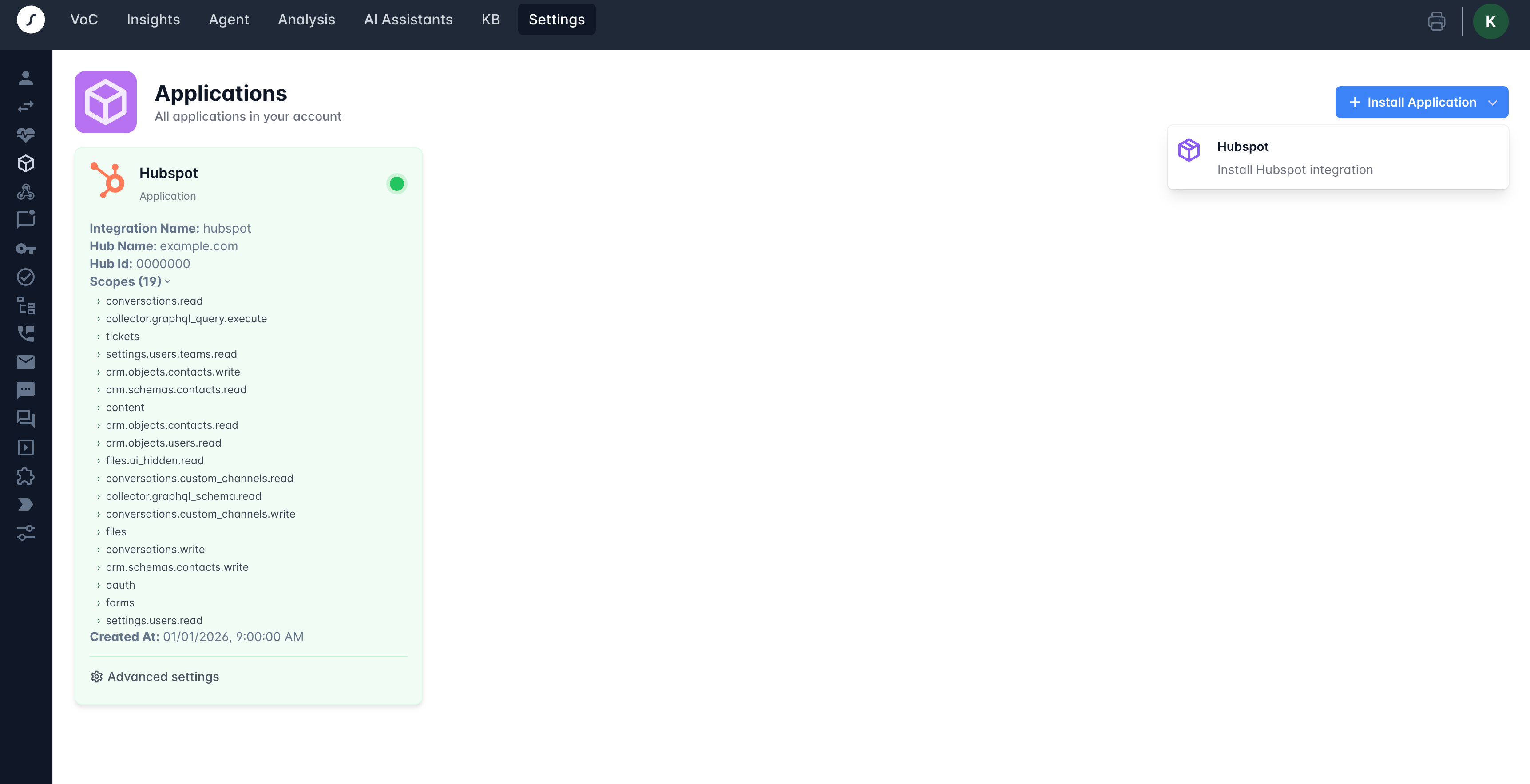Viewport: 1530px width, 784px height.
Task: Expand the settings.users.read scope
Action: click(x=150, y=621)
